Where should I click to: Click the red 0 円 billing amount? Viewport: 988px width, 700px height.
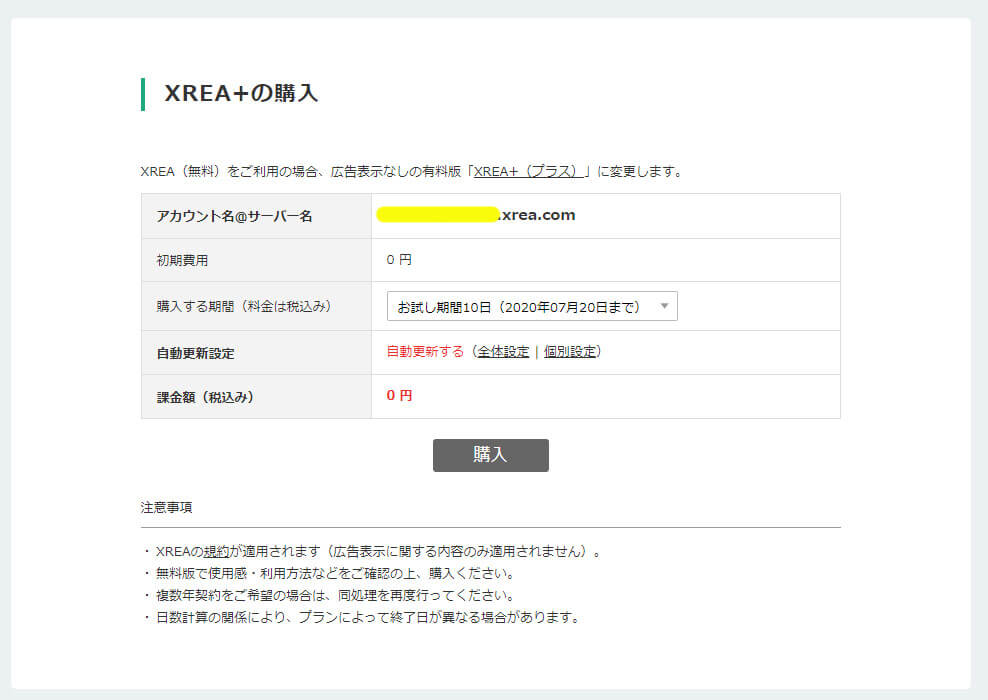click(x=399, y=396)
